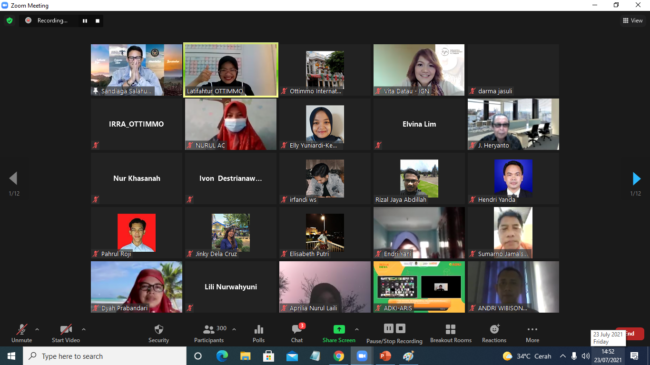Open the Participants panel

[x=209, y=333]
